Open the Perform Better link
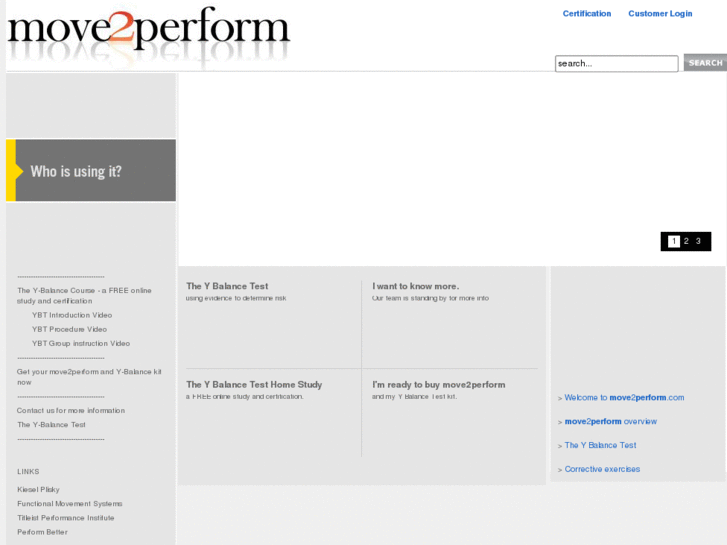727x545 pixels. [42, 532]
